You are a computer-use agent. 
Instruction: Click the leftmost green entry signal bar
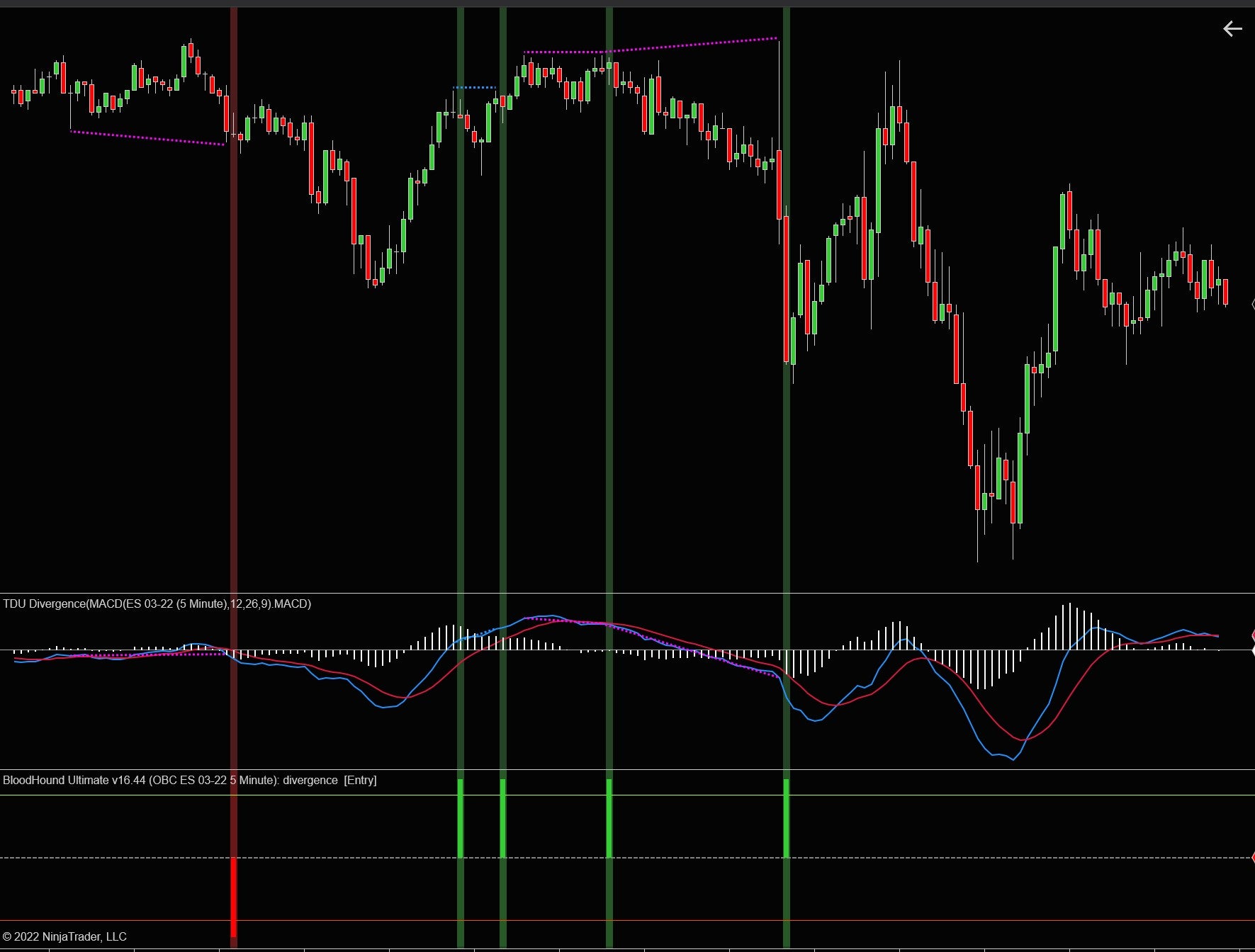pos(461,818)
